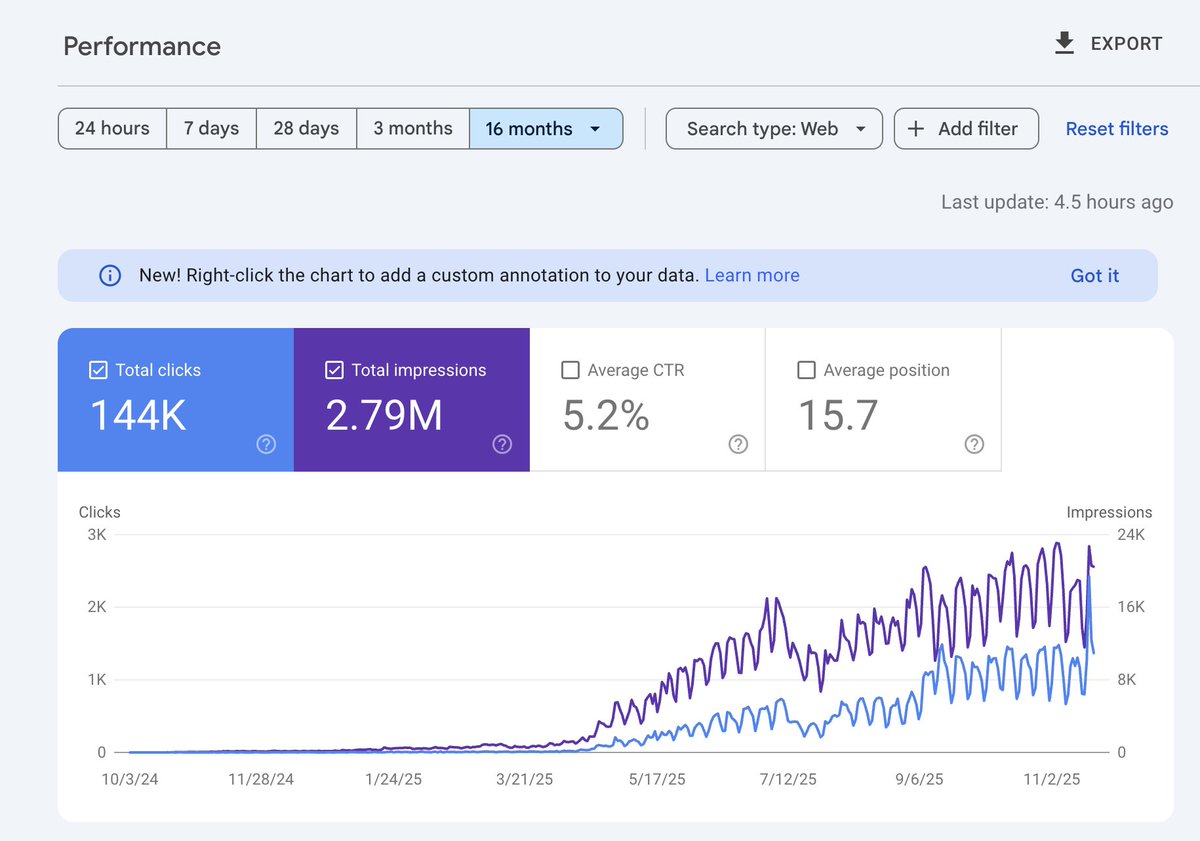
Task: Select the 24 hours range tab
Action: tap(112, 129)
